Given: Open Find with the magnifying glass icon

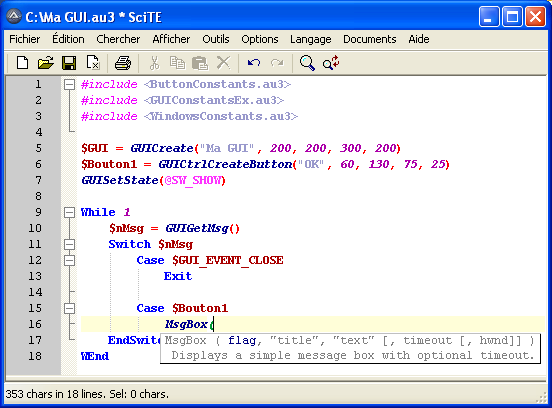Looking at the screenshot, I should point(307,63).
